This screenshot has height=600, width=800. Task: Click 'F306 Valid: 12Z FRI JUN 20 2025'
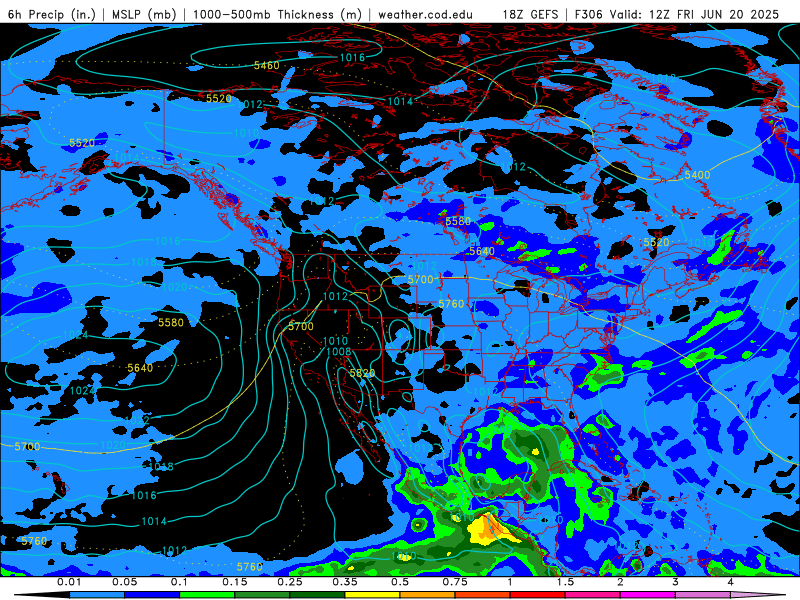677,14
